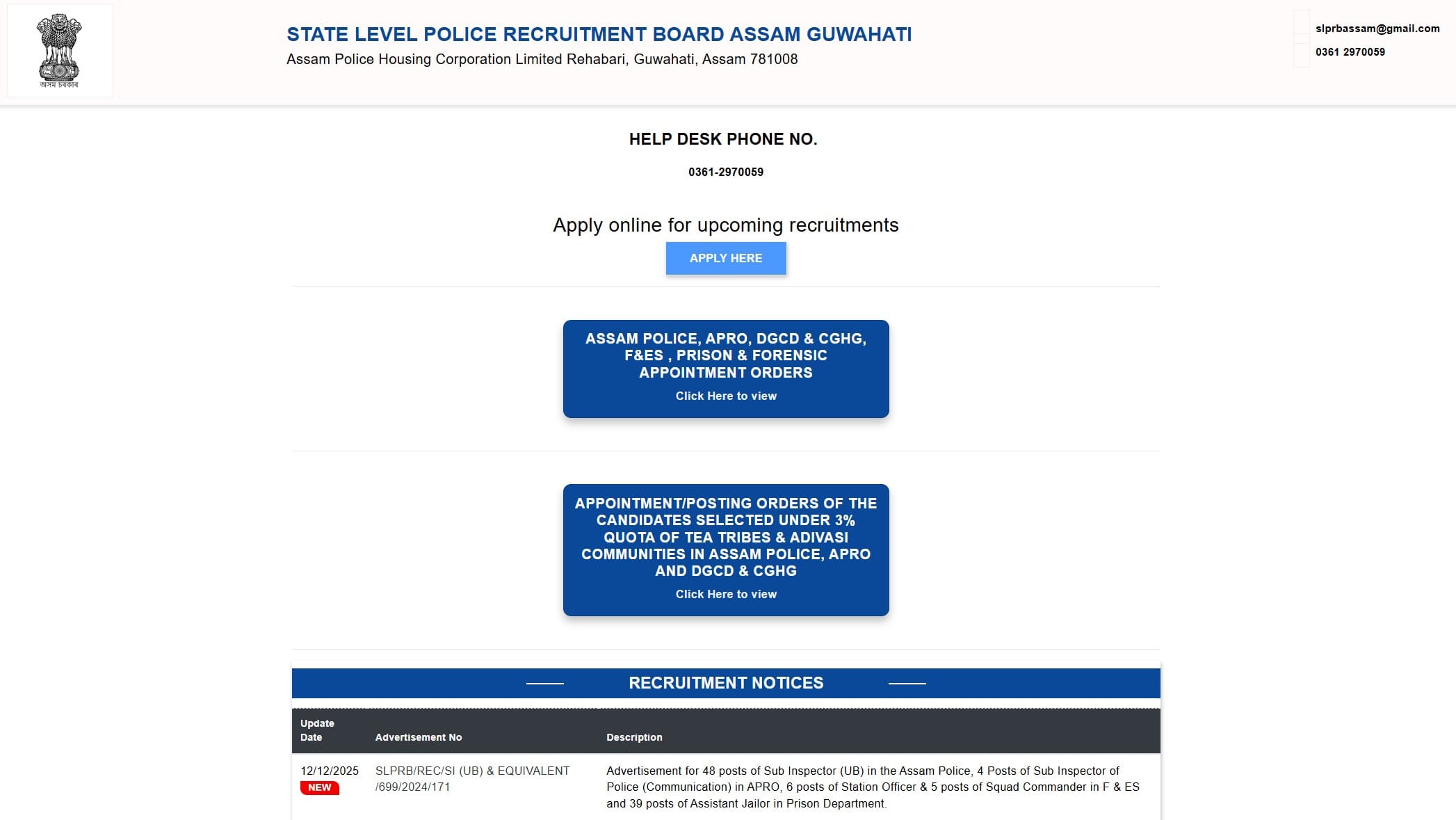The image size is (1456, 820).
Task: View the Tea Tribes 3% quota appointment orders
Action: pyautogui.click(x=725, y=594)
